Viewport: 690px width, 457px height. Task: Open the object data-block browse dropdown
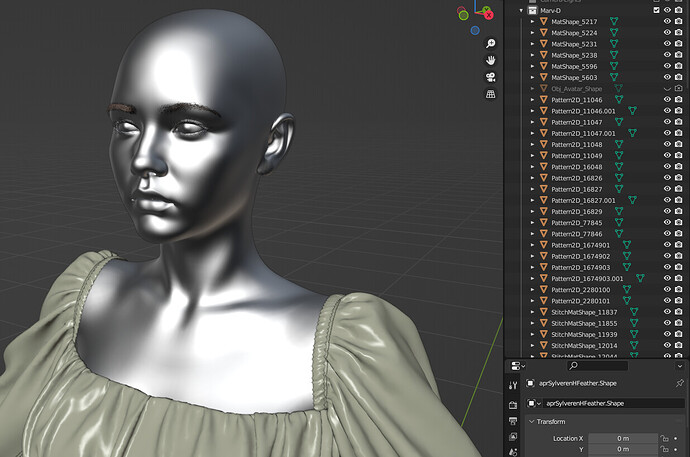pos(534,403)
